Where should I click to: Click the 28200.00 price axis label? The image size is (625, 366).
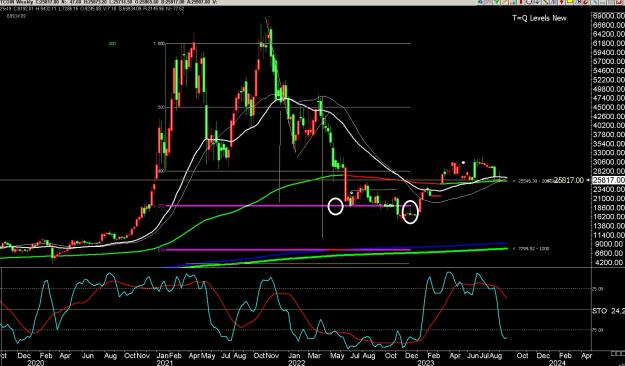click(x=609, y=171)
